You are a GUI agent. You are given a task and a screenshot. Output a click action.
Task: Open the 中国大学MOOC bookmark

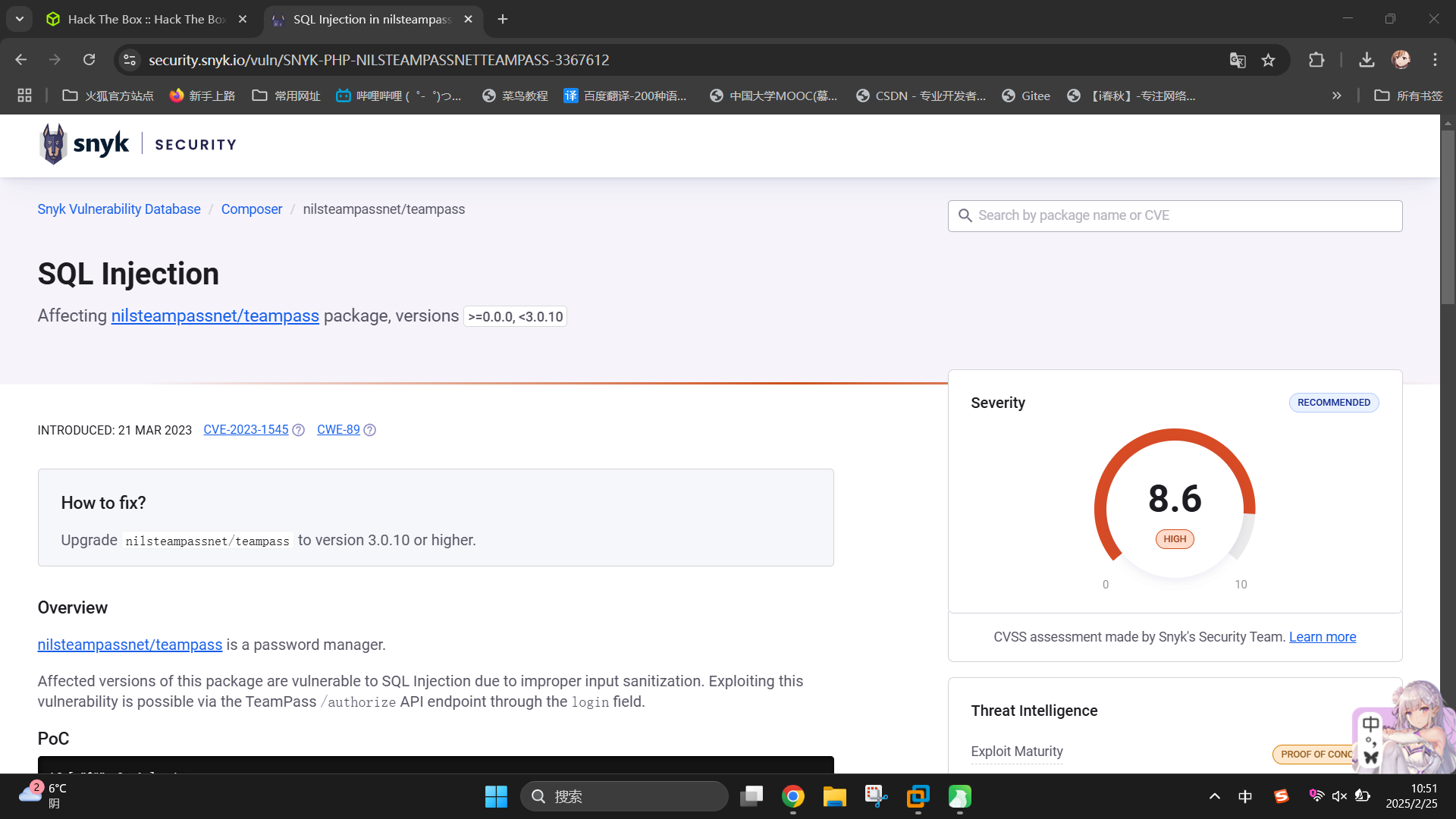point(773,96)
